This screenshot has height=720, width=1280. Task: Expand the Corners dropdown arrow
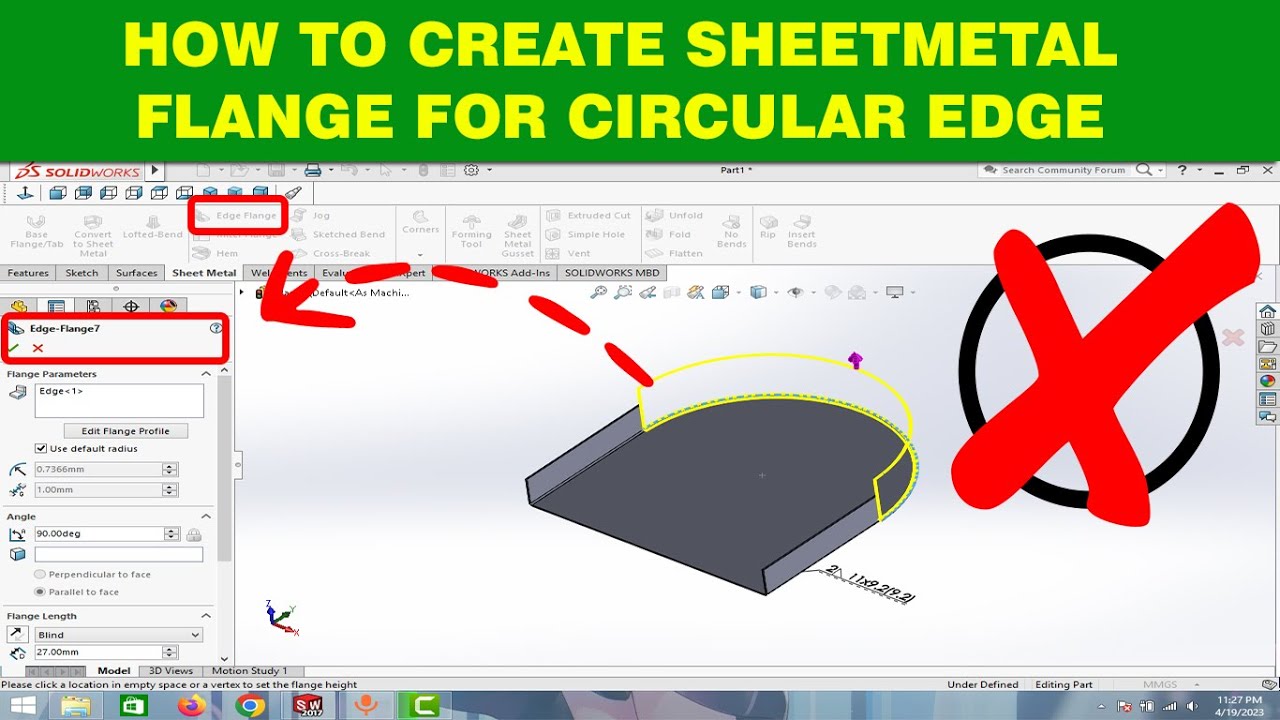coord(420,254)
